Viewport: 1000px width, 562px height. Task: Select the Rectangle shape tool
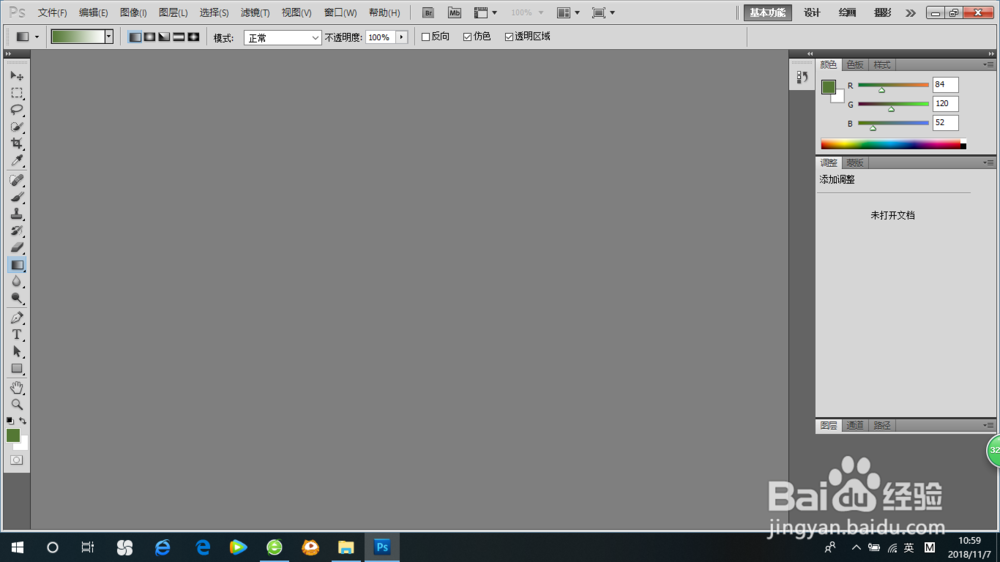17,369
